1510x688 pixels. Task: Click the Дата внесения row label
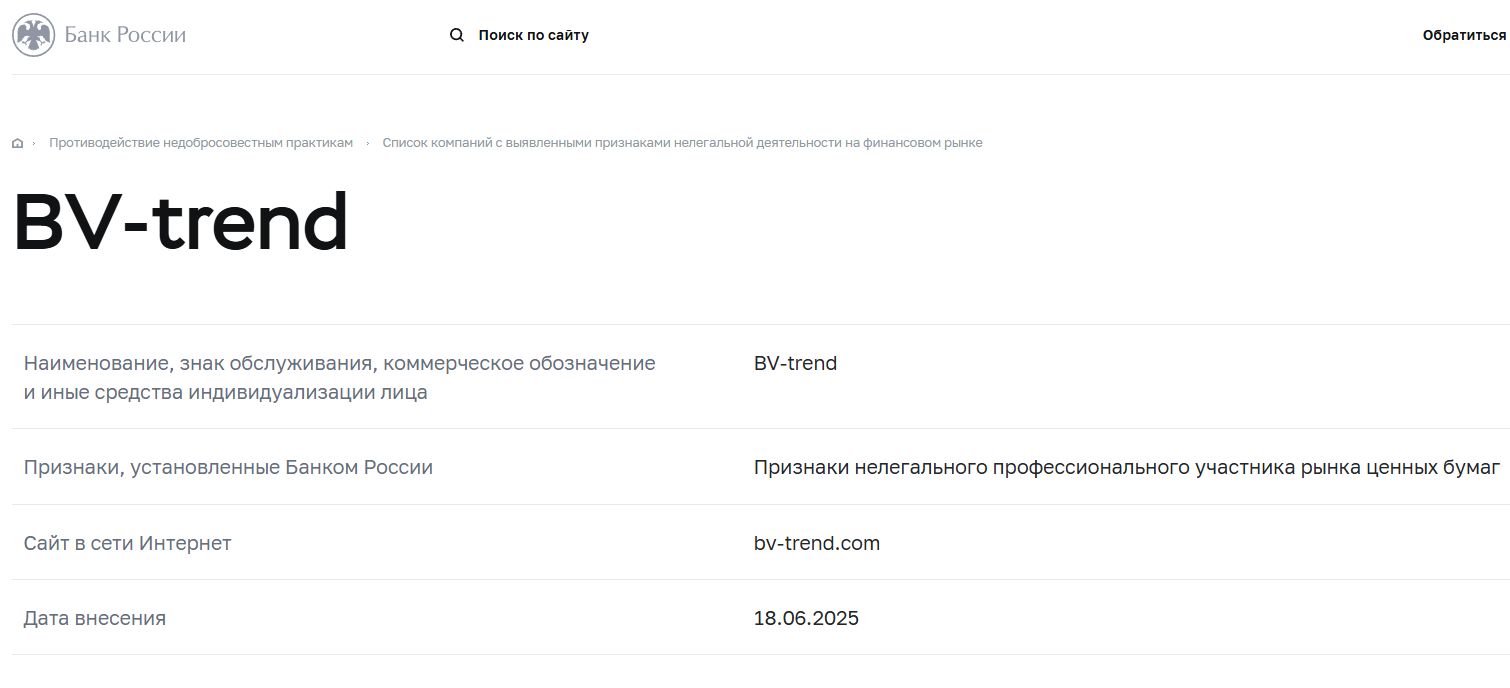pos(95,618)
